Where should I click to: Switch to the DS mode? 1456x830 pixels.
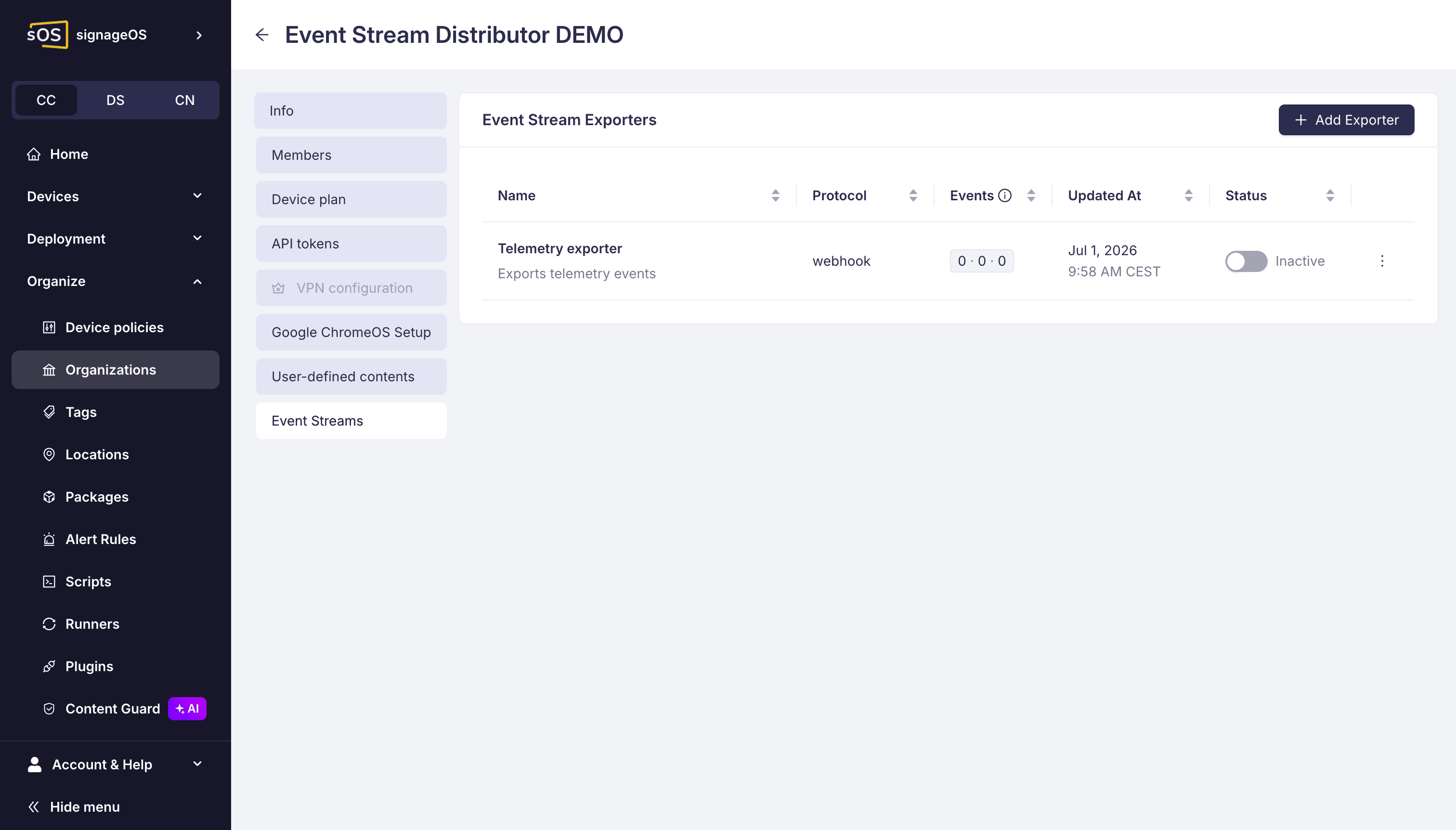coord(115,100)
